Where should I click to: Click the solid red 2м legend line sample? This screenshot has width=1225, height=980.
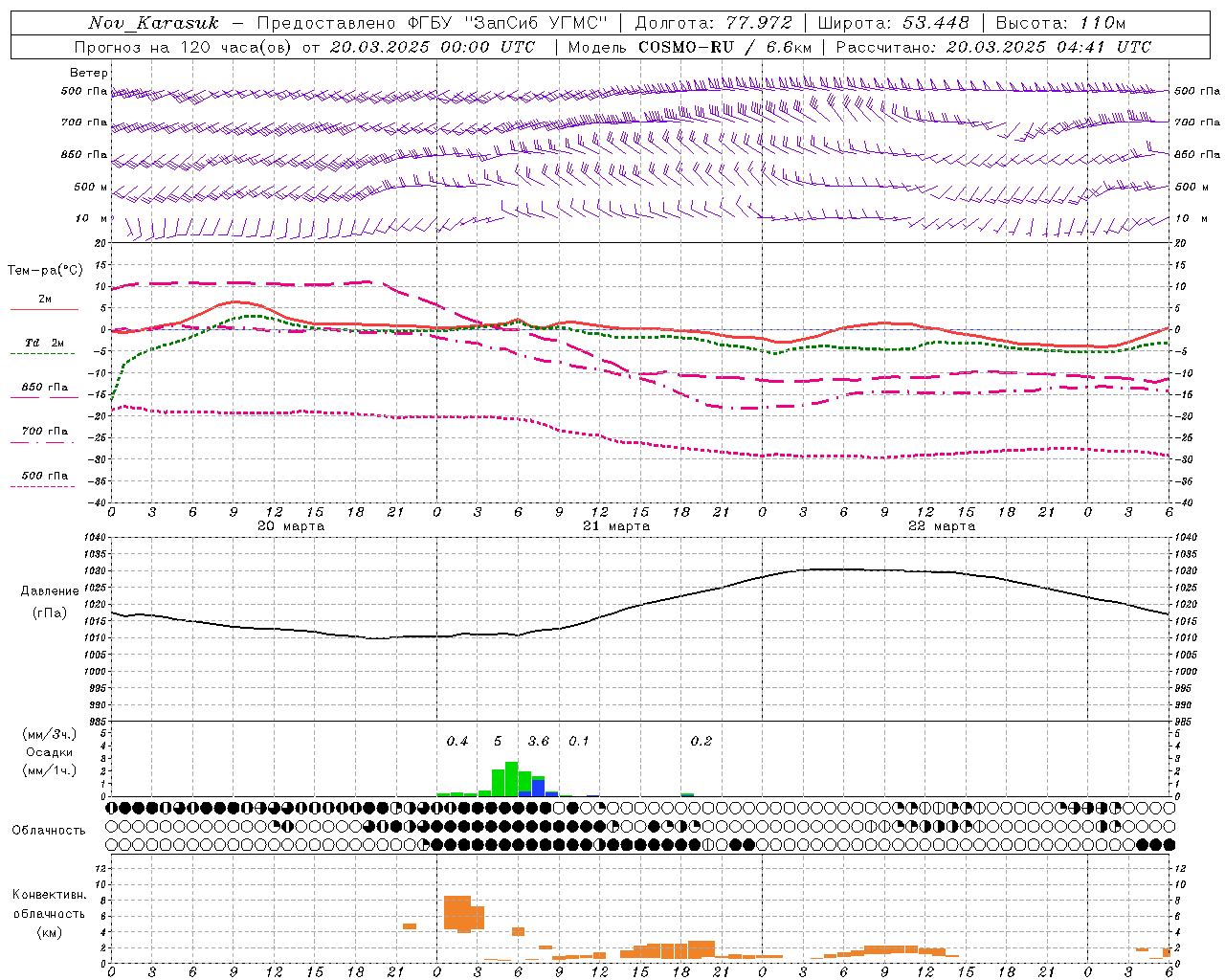(x=44, y=309)
